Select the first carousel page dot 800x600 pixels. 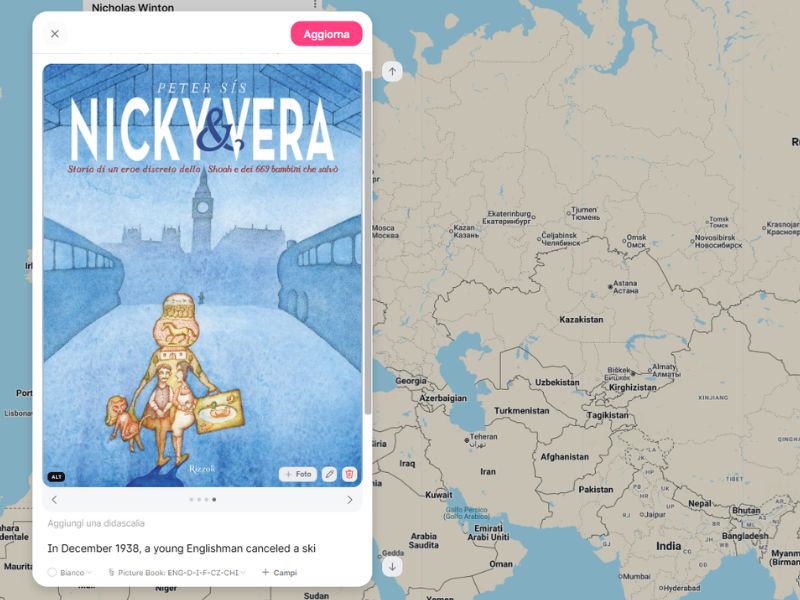click(x=191, y=499)
